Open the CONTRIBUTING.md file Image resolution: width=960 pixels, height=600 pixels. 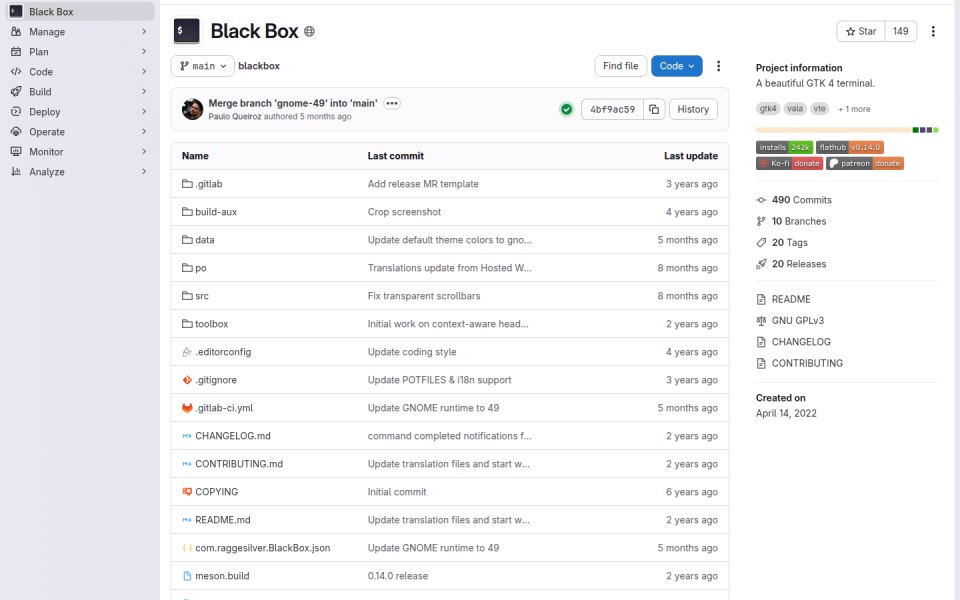pos(239,464)
